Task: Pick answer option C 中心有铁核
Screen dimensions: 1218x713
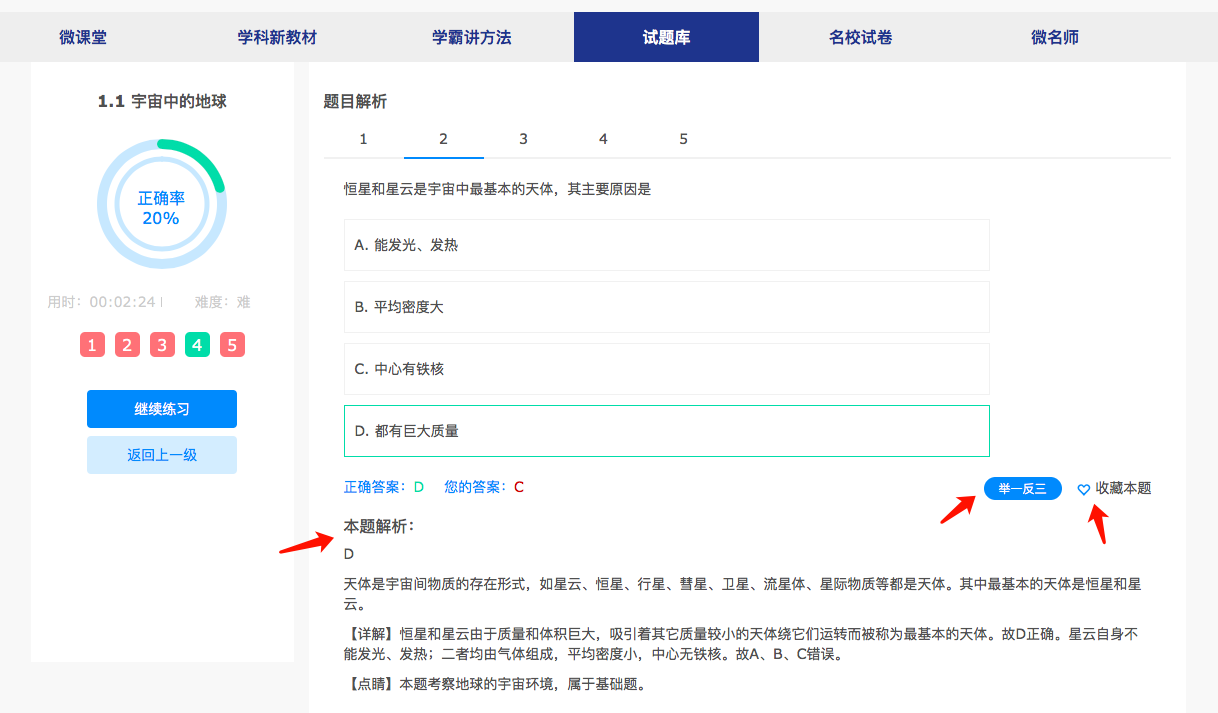Action: (666, 369)
